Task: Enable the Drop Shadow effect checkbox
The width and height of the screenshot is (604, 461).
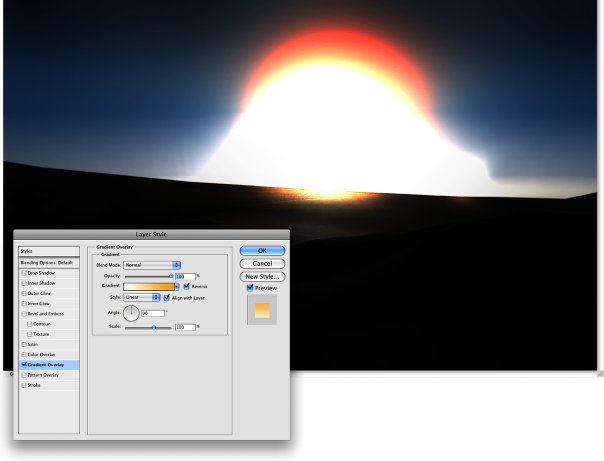Action: pos(24,273)
